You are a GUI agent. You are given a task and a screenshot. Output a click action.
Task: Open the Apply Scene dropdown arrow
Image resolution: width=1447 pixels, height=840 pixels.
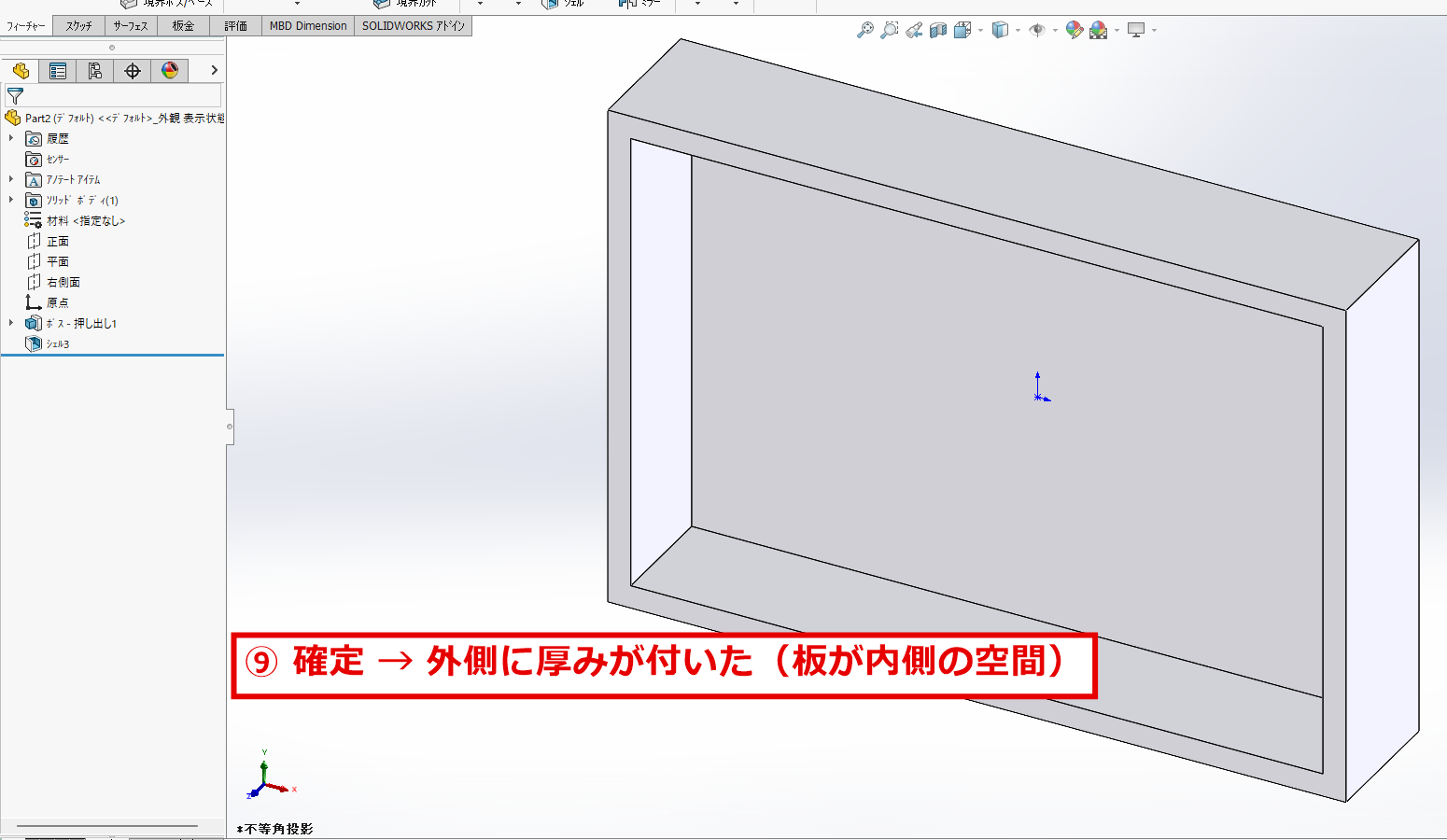pyautogui.click(x=1117, y=31)
